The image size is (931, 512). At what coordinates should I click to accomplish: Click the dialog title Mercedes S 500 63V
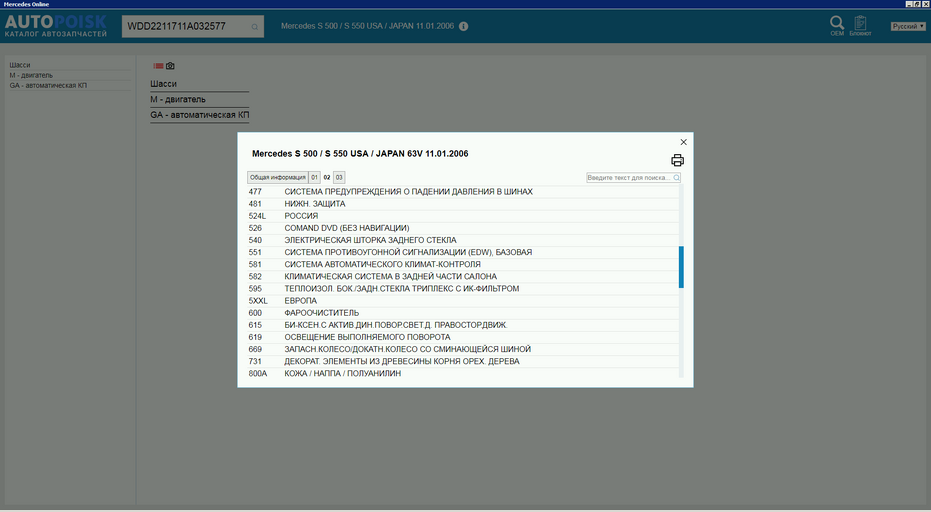point(360,153)
